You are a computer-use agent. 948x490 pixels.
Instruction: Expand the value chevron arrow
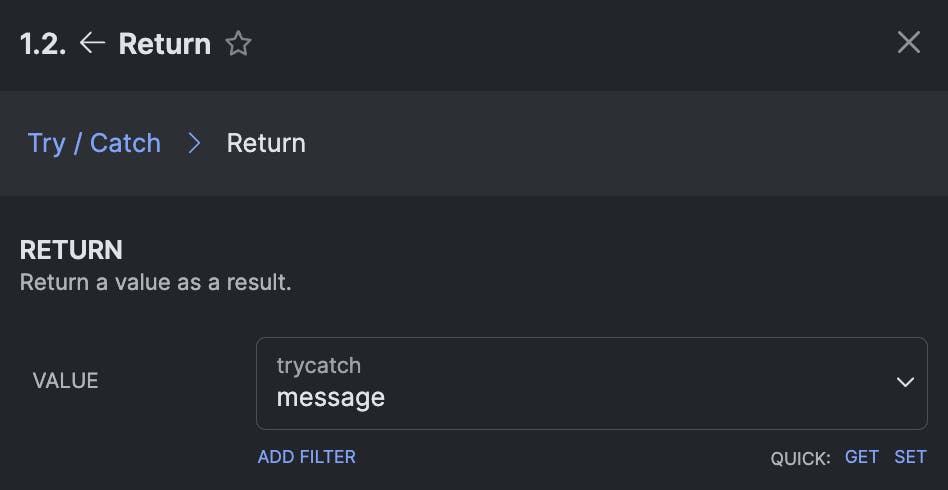905,383
